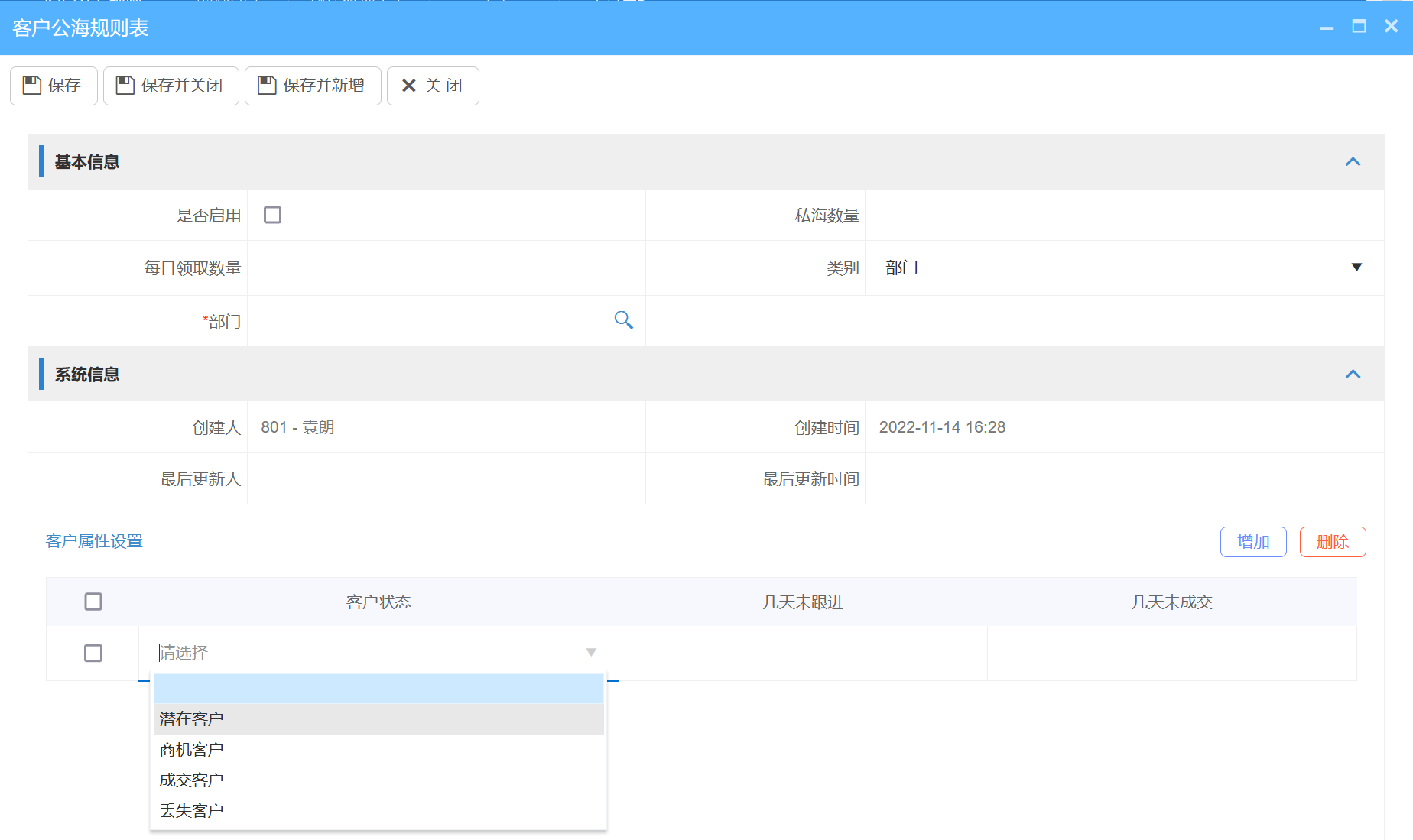Check the first row checkbox in 客户属性设置
Image resolution: width=1413 pixels, height=840 pixels.
click(x=93, y=654)
